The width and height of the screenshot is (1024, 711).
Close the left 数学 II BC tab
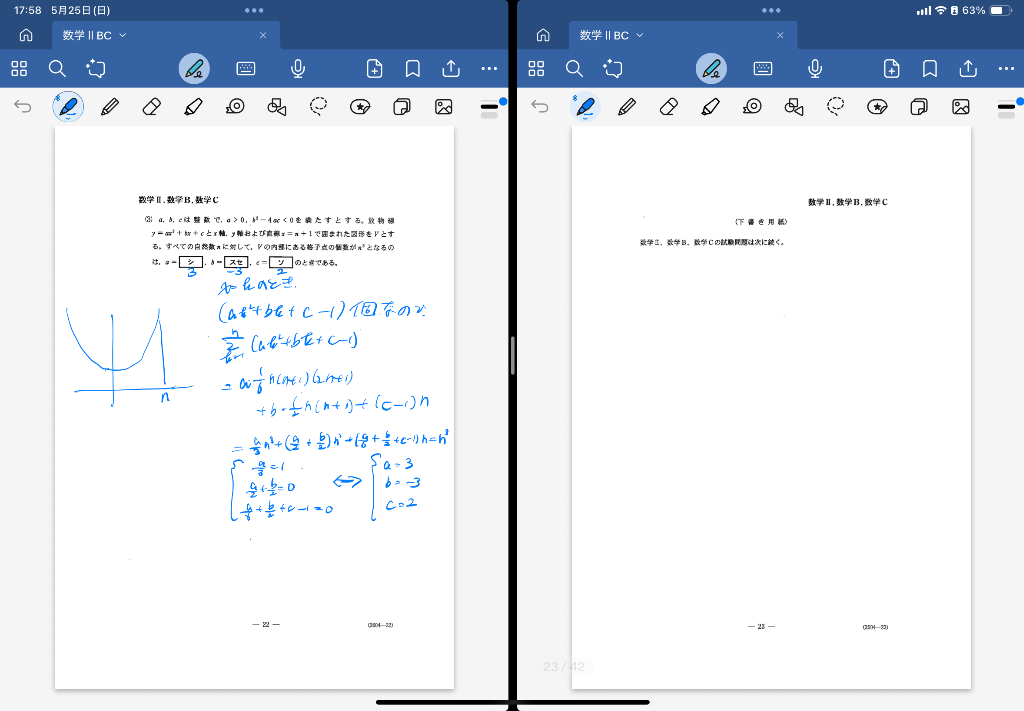pos(263,35)
